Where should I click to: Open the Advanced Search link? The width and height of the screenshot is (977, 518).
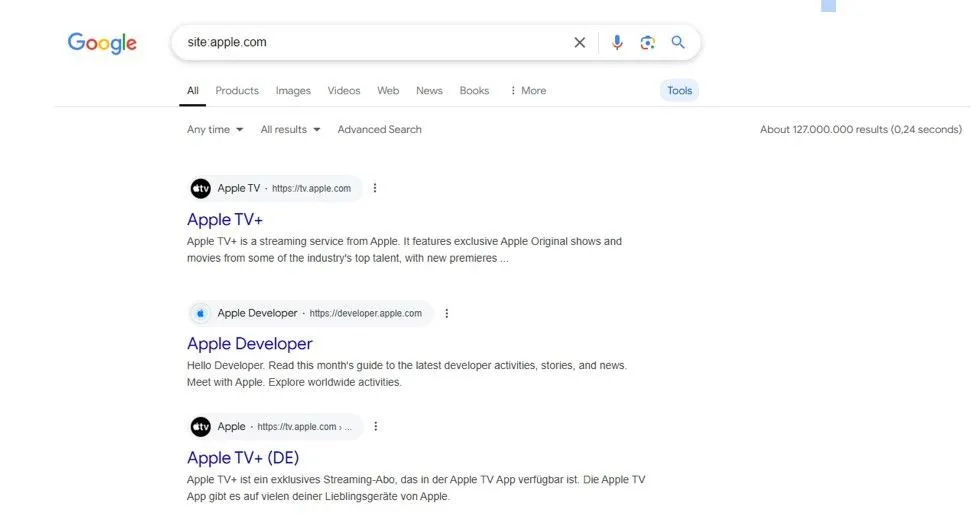(379, 129)
